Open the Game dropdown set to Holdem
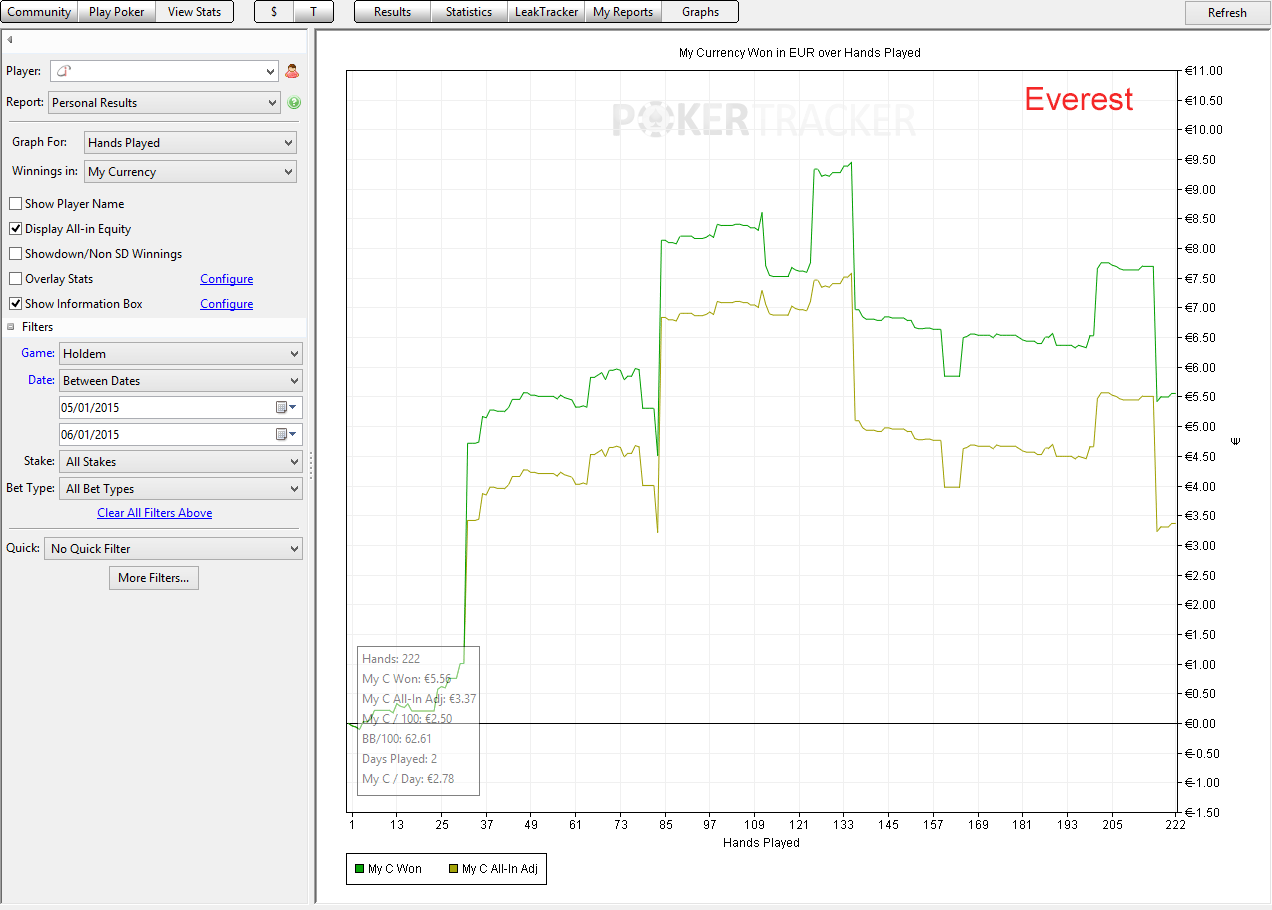The width and height of the screenshot is (1272, 910). 181,353
